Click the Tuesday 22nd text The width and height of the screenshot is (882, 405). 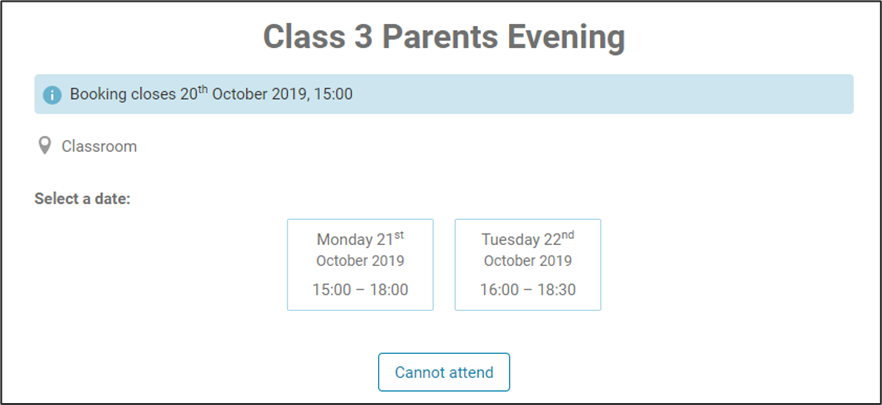pos(528,239)
